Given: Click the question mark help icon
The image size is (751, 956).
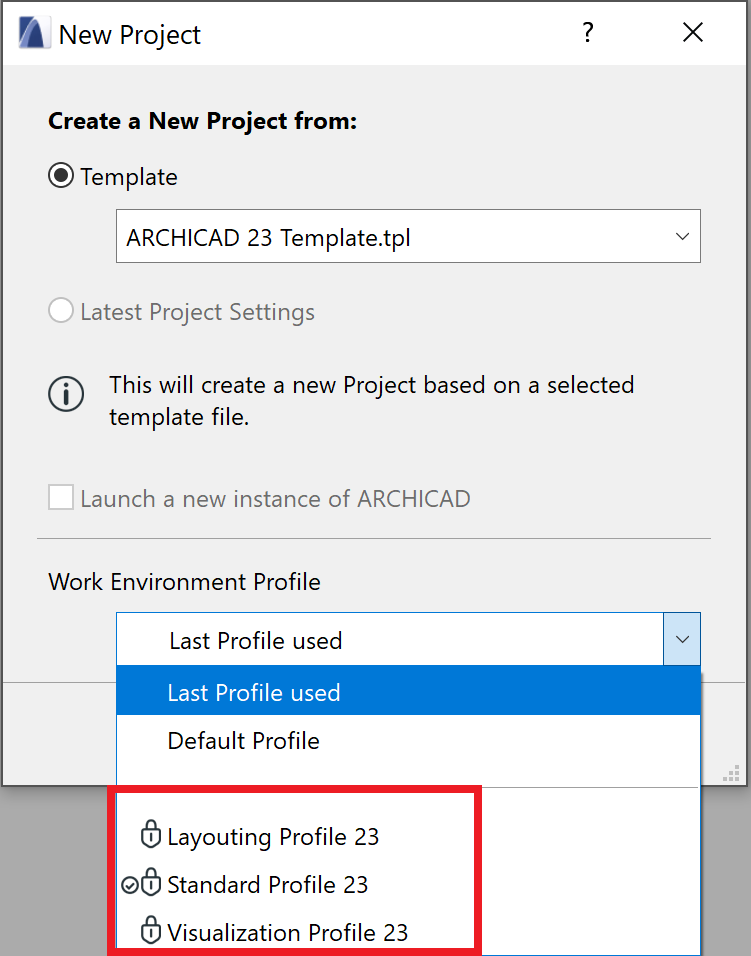Looking at the screenshot, I should (588, 33).
